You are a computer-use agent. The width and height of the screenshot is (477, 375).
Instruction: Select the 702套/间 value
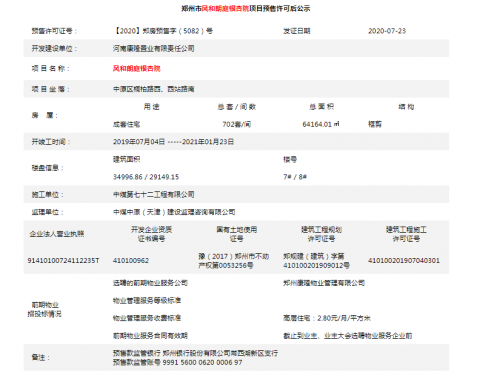tap(237, 124)
